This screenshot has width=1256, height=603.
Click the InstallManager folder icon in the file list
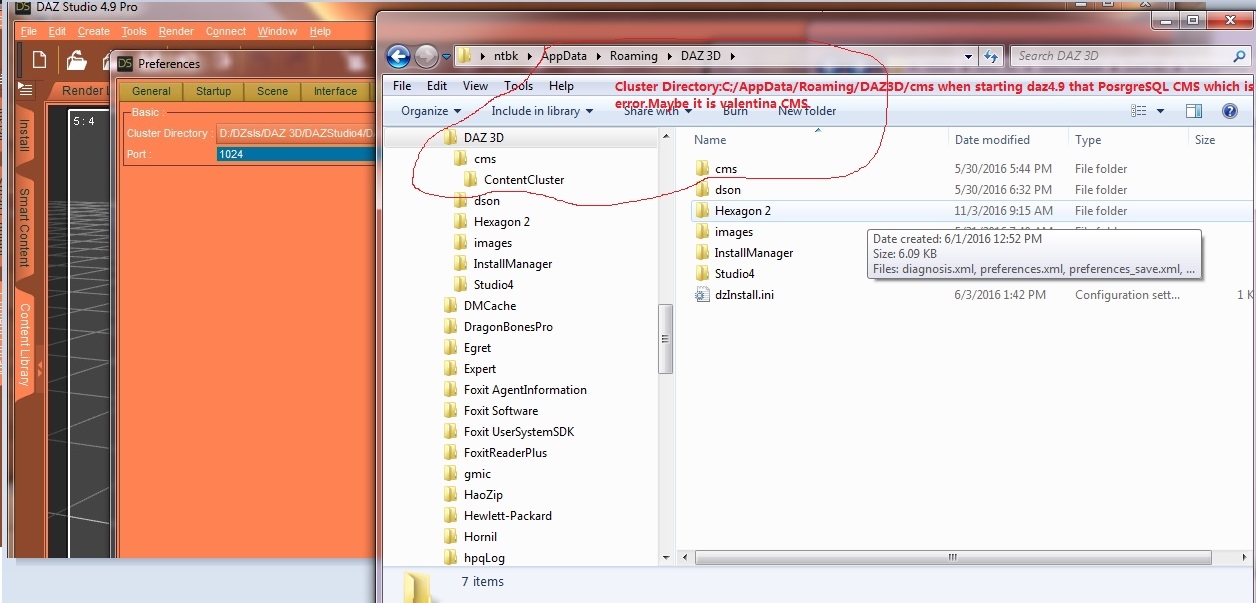pyautogui.click(x=702, y=252)
